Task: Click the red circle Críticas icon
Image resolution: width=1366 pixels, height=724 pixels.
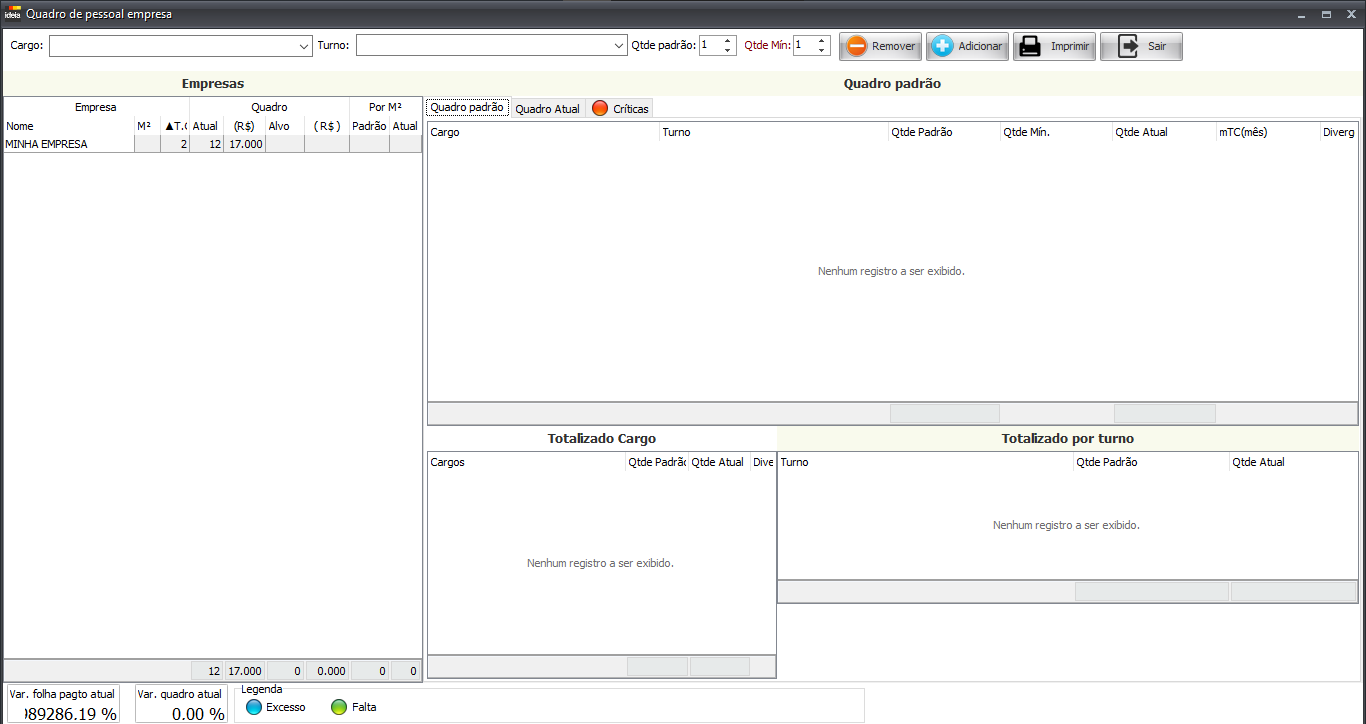Action: (600, 108)
